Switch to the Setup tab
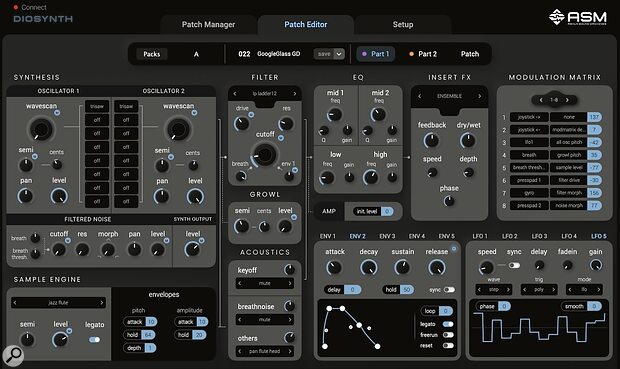 [x=403, y=25]
